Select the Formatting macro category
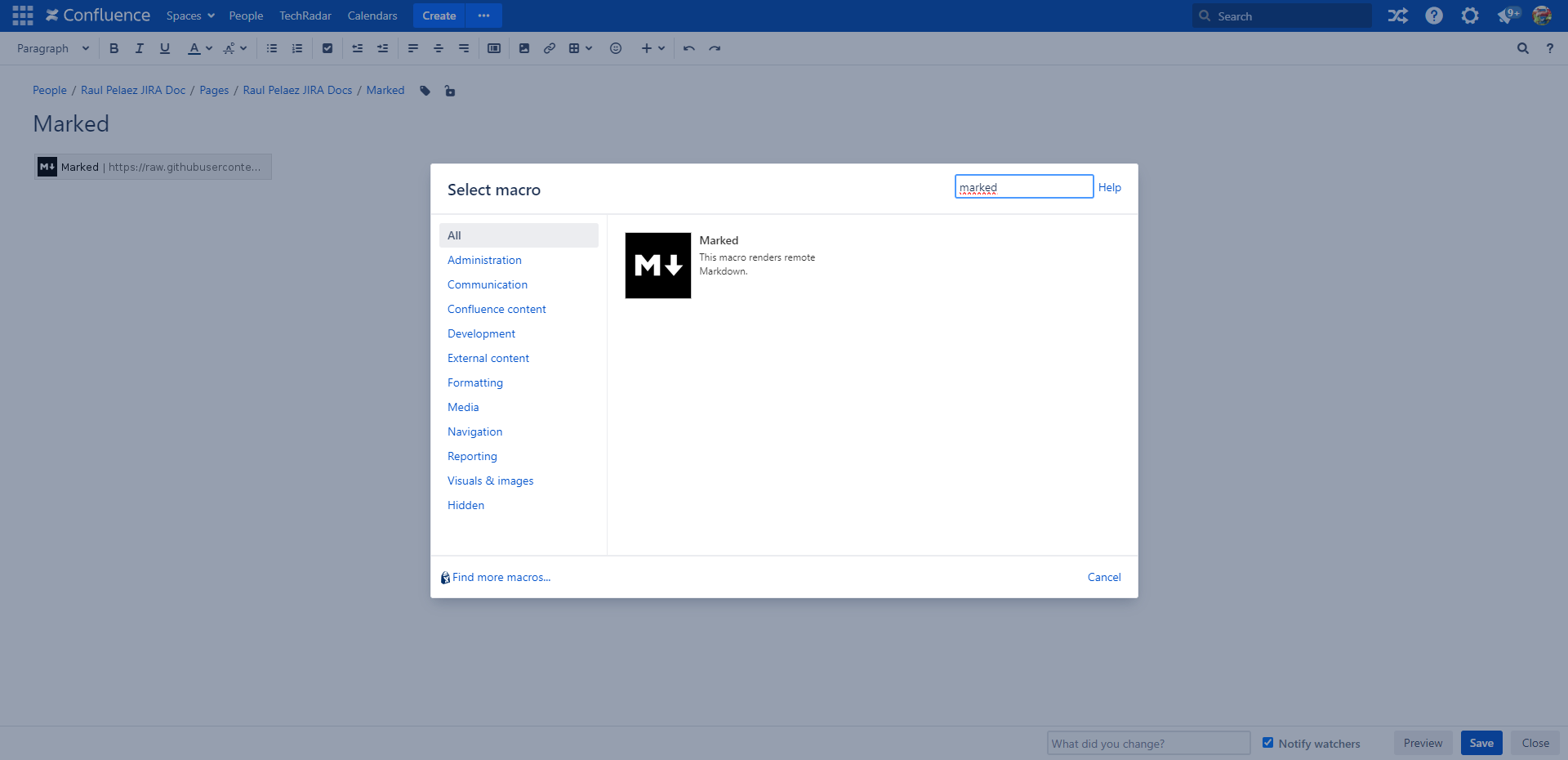The height and width of the screenshot is (760, 1568). click(x=475, y=382)
